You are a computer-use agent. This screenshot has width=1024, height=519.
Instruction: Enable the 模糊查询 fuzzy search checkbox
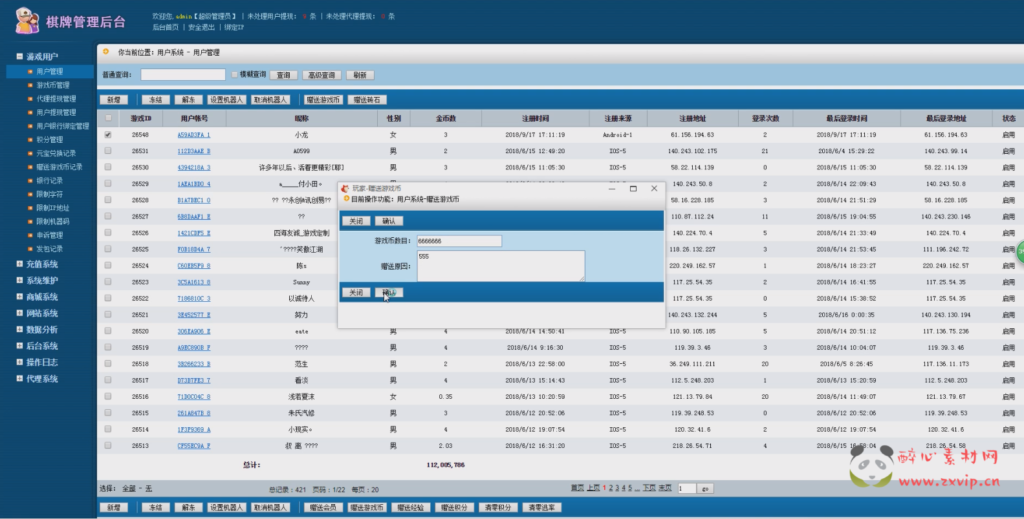click(234, 75)
